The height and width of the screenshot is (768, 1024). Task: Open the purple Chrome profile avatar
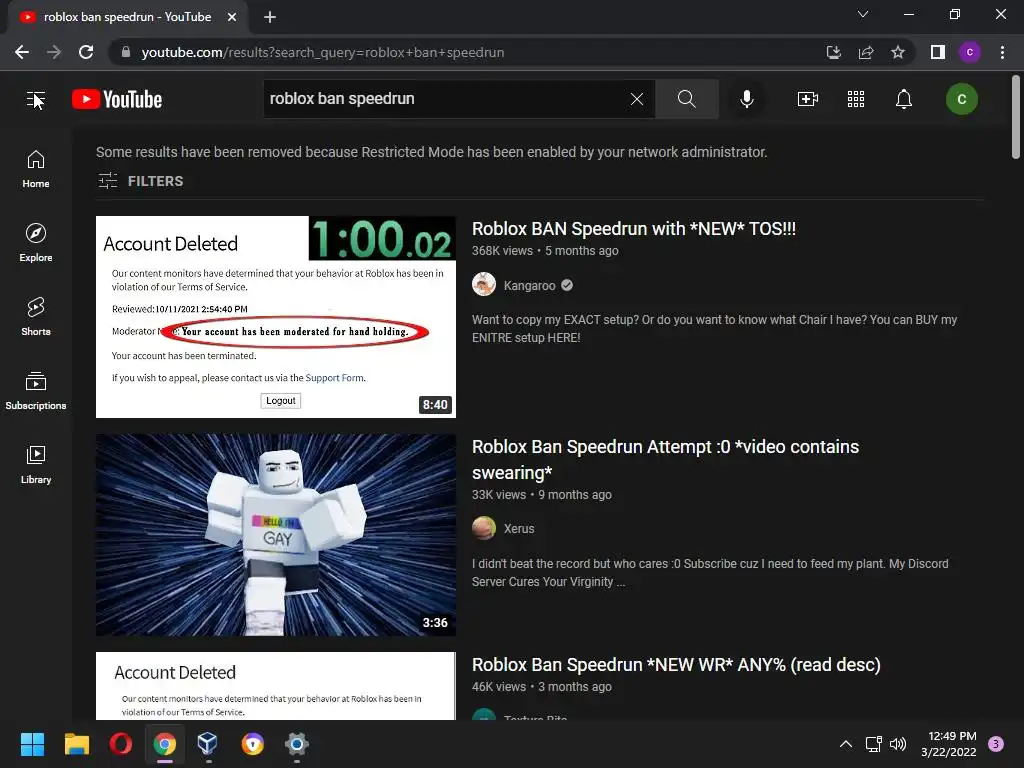point(970,52)
